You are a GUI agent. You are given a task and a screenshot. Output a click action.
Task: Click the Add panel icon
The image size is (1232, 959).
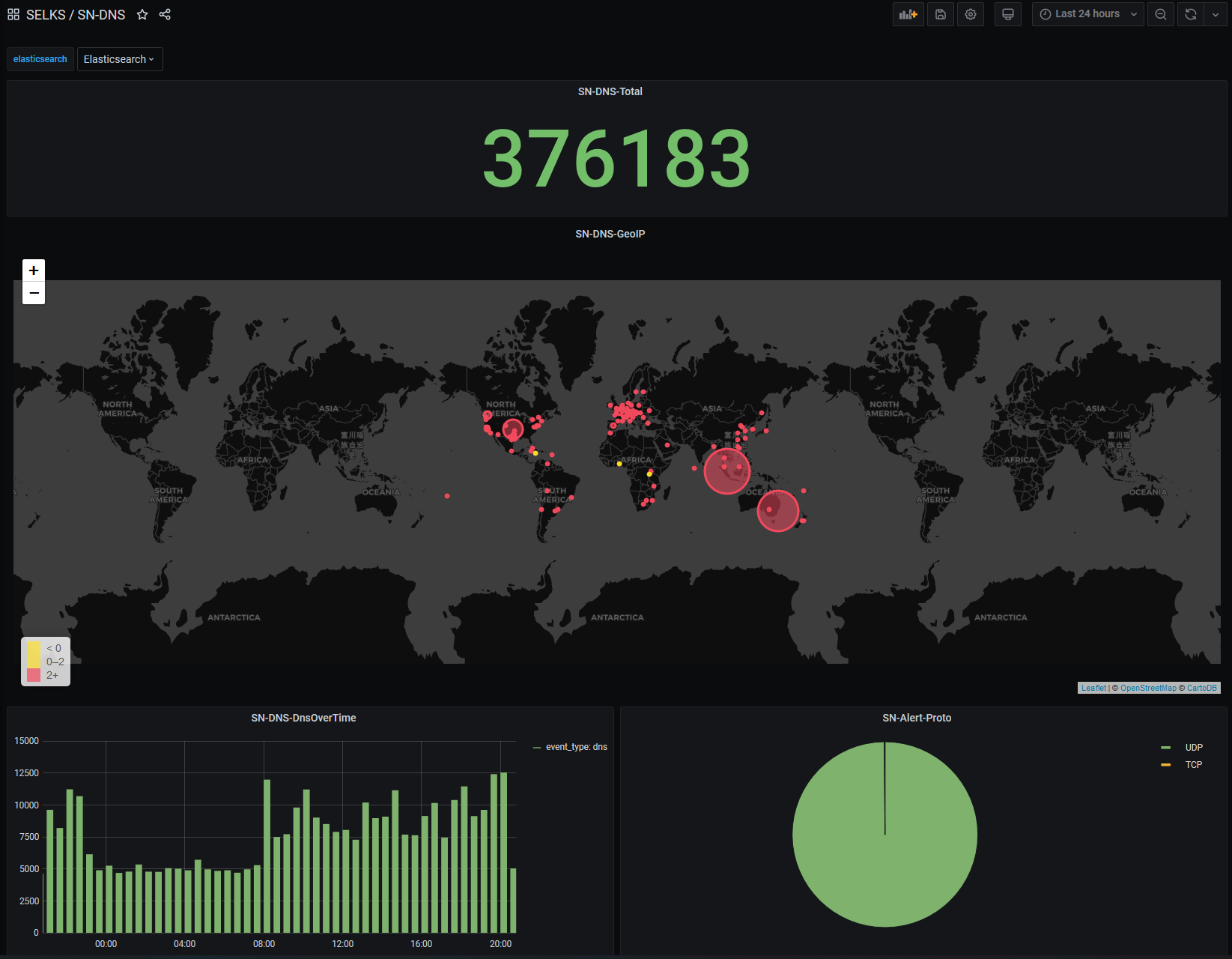click(x=908, y=14)
